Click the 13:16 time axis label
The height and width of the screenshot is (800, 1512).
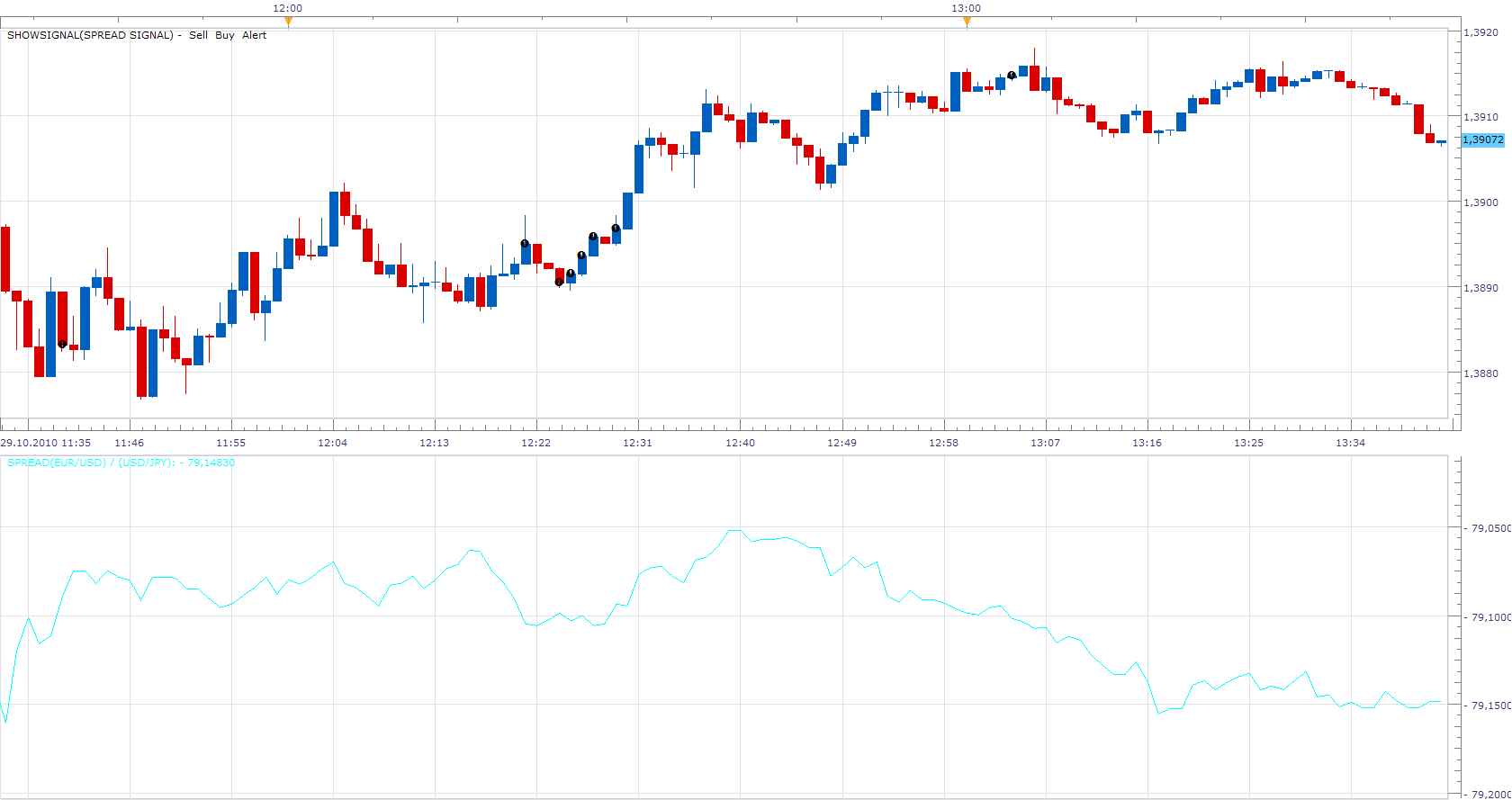1147,443
